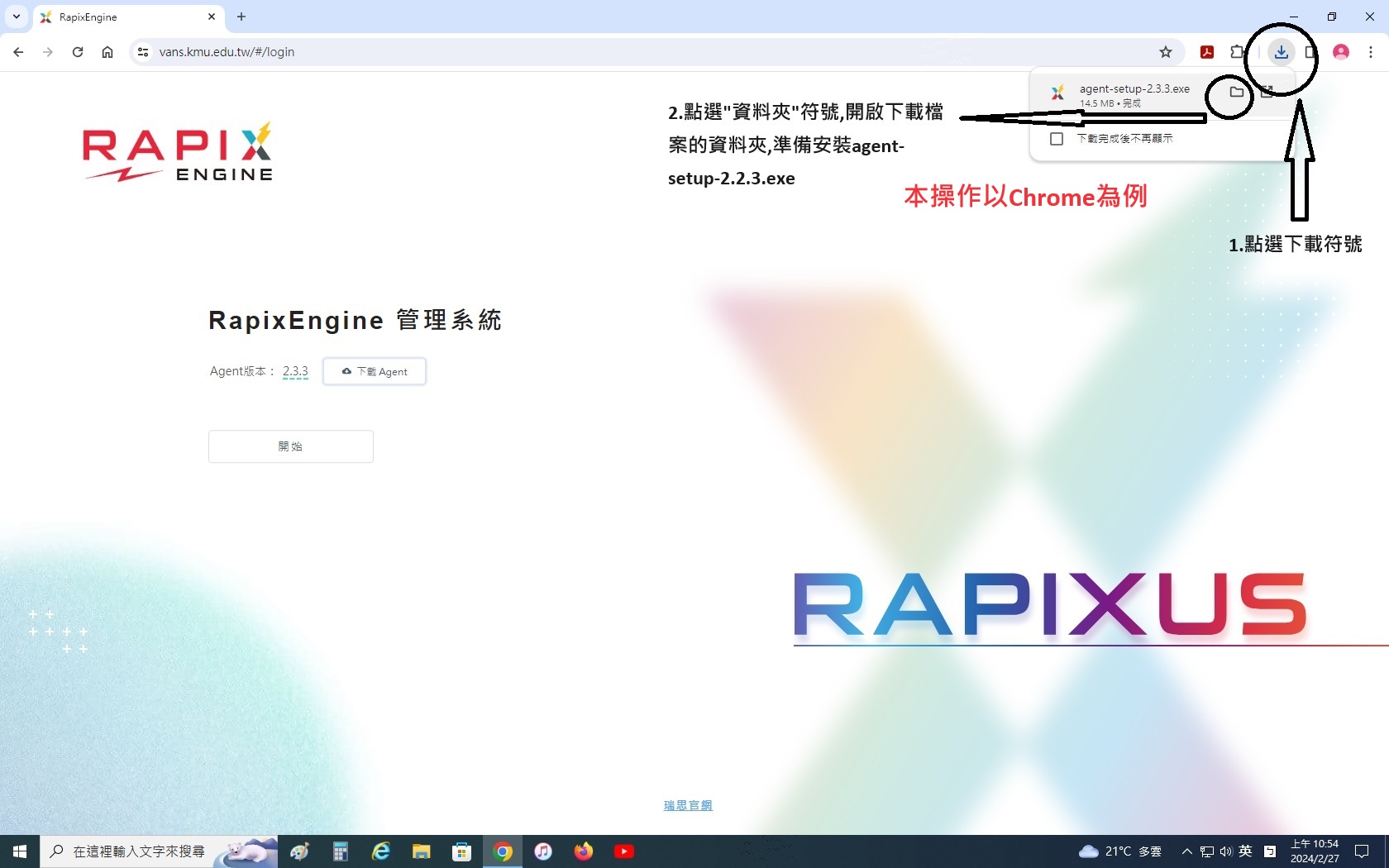1389x868 pixels.
Task: Open the clock showing 上午 10:54
Action: point(1315,851)
